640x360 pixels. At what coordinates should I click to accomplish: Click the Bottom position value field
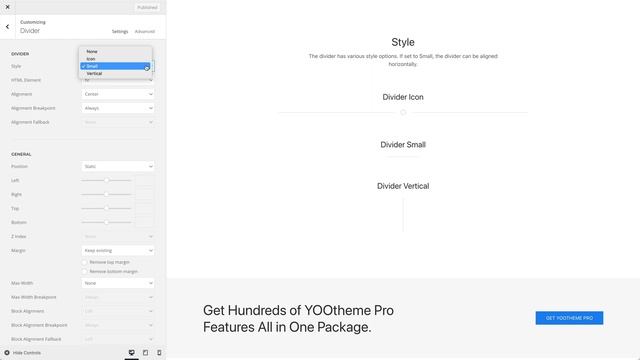coord(145,222)
